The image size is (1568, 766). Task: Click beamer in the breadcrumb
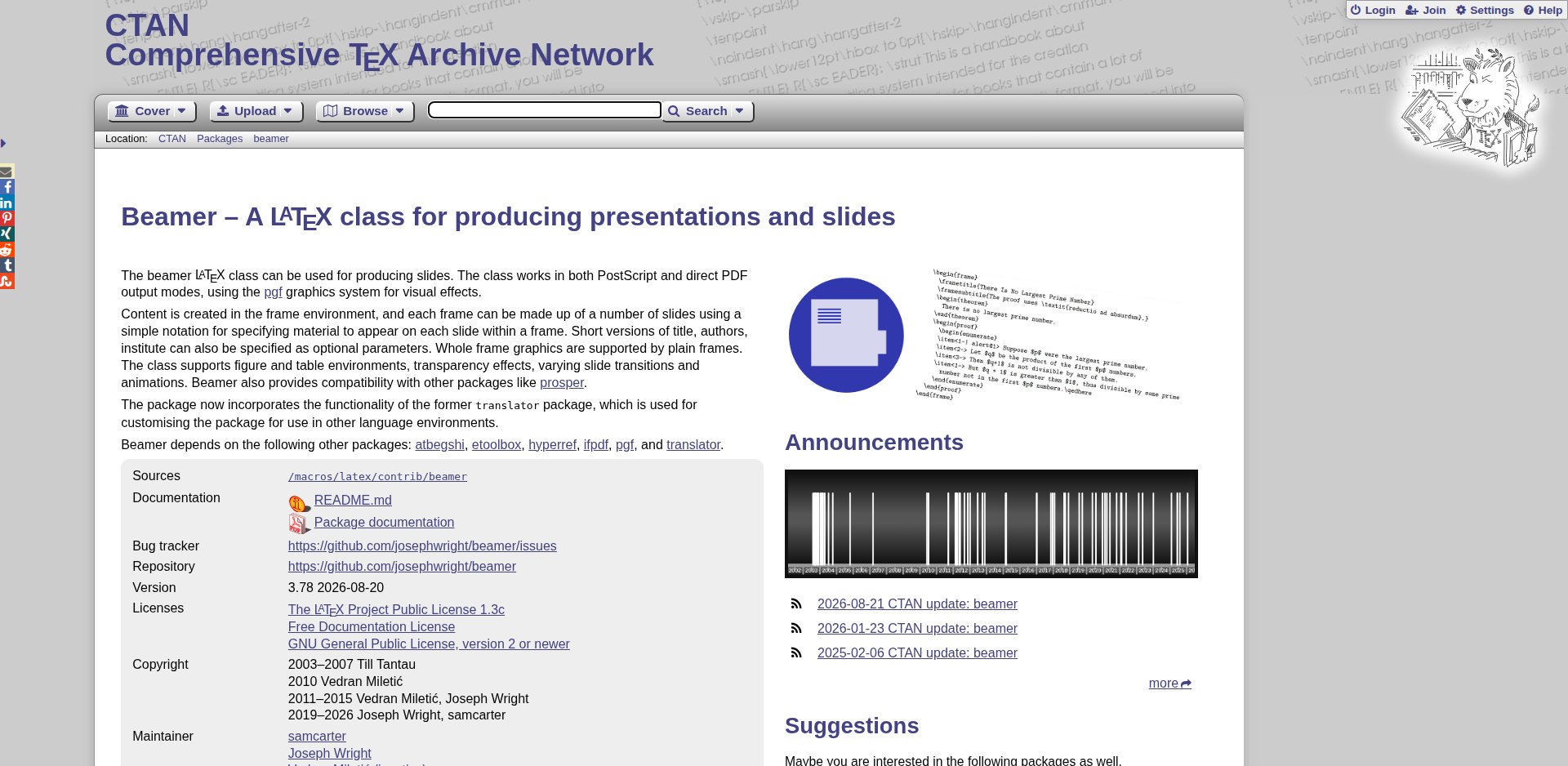pyautogui.click(x=271, y=139)
